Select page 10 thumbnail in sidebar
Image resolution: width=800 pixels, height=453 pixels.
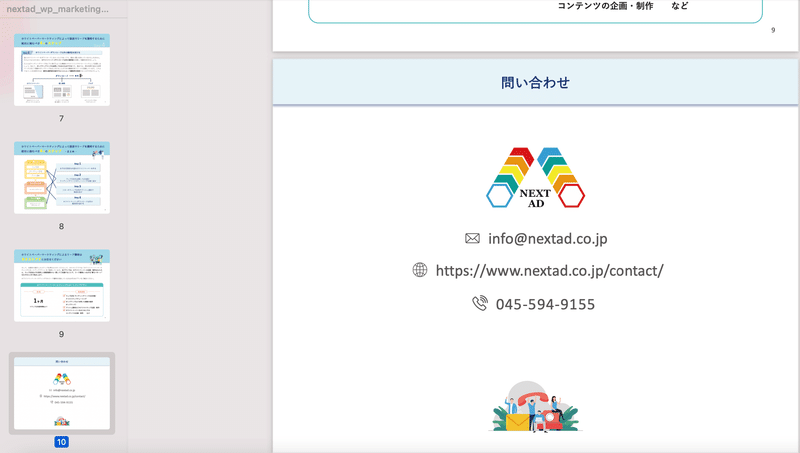click(62, 393)
